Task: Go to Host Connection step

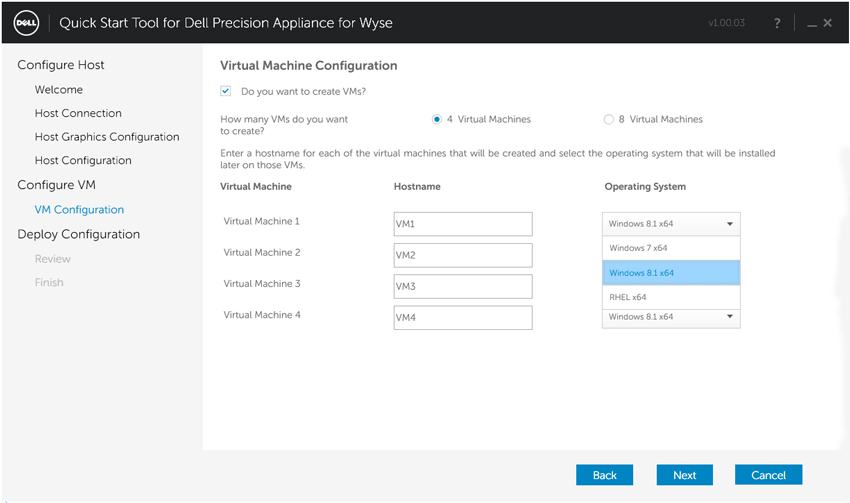Action: tap(78, 113)
